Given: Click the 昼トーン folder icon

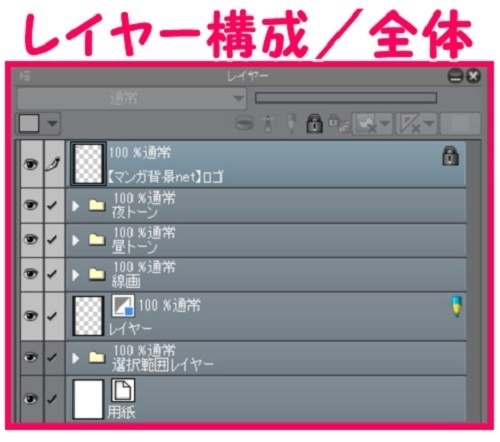Looking at the screenshot, I should pyautogui.click(x=97, y=240).
